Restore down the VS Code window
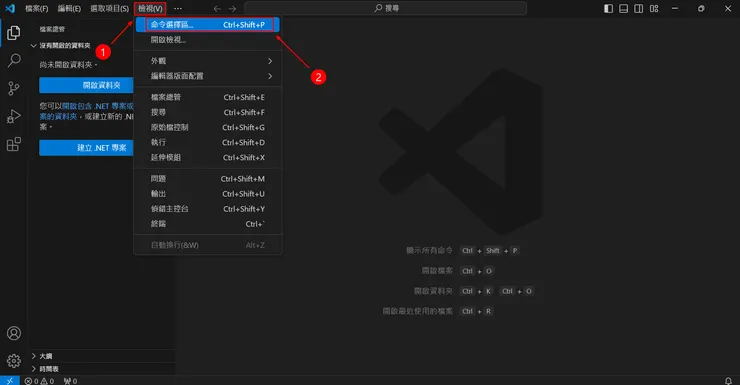Image resolution: width=740 pixels, height=385 pixels. click(701, 8)
